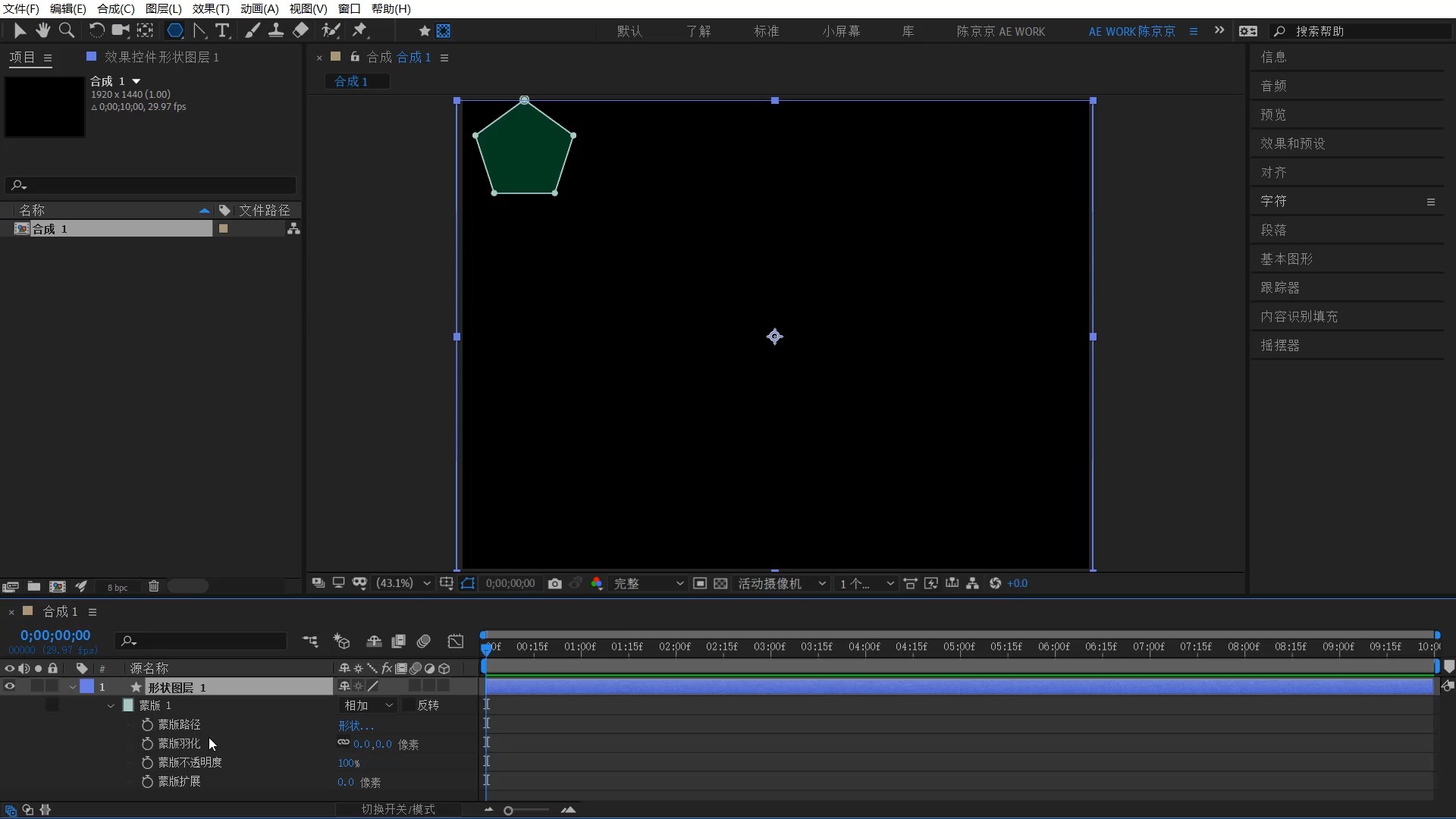The image size is (1456, 819).
Task: Click the snapshot camera icon in viewer
Action: click(555, 583)
